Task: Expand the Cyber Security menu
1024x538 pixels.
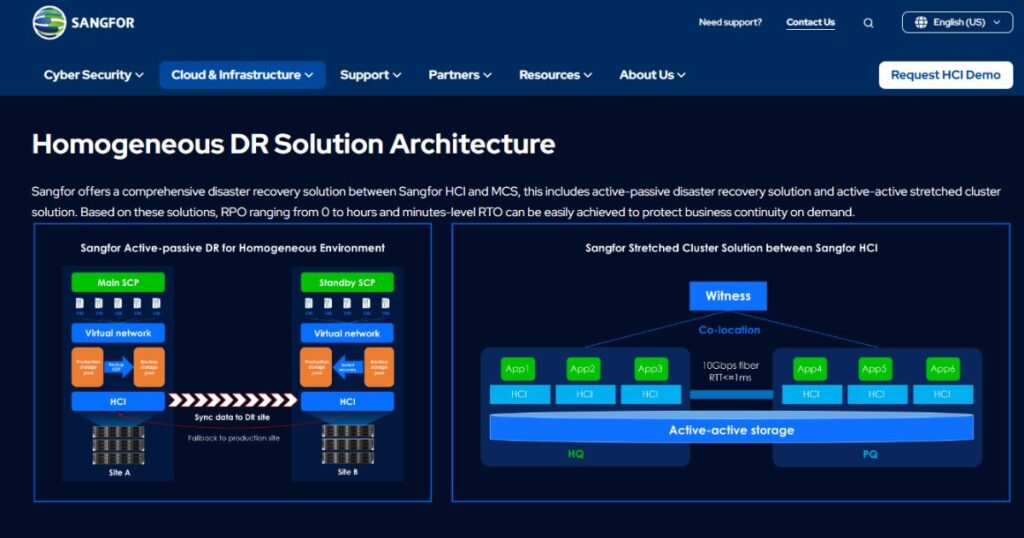Action: coord(93,75)
